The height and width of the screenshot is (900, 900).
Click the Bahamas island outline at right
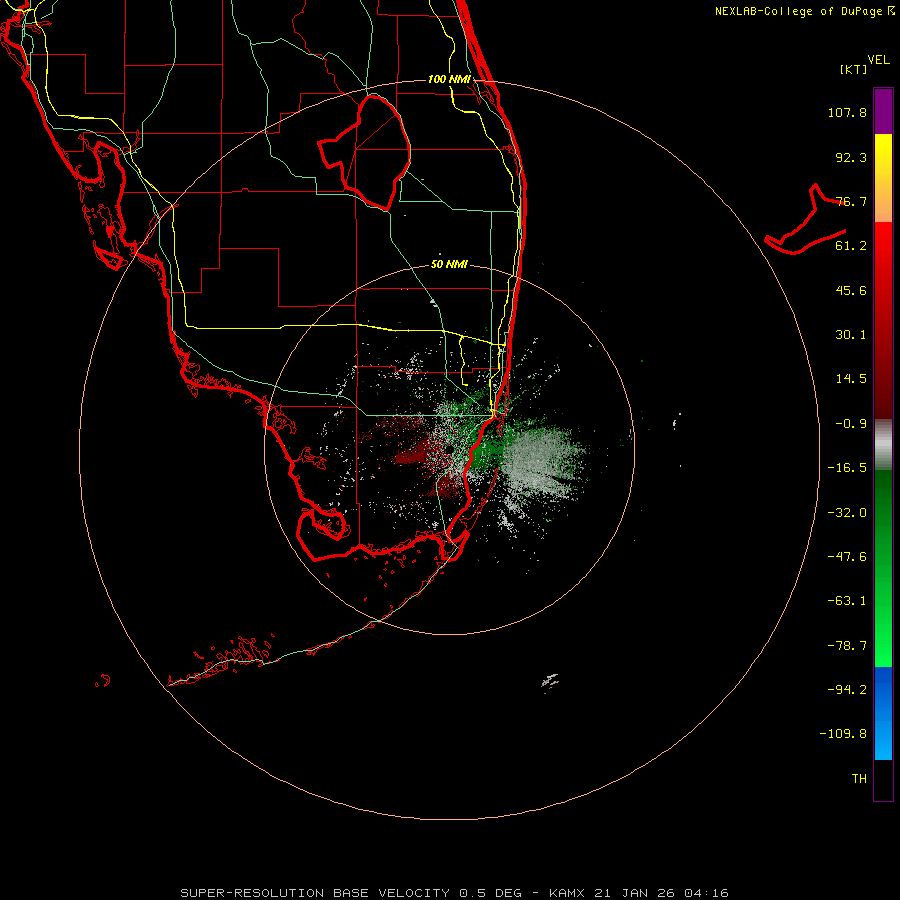point(806,219)
